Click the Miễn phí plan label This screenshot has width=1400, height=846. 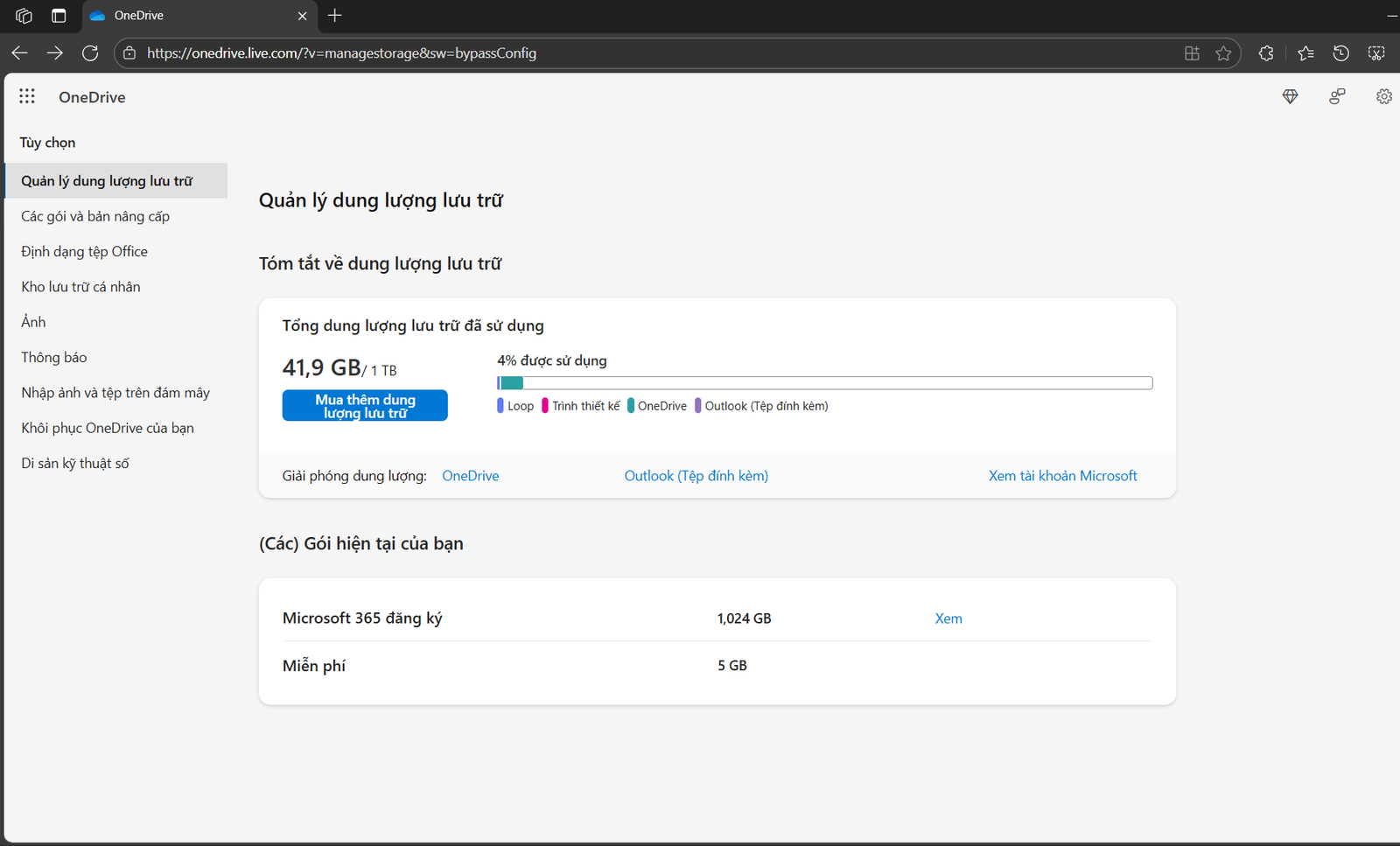[314, 666]
